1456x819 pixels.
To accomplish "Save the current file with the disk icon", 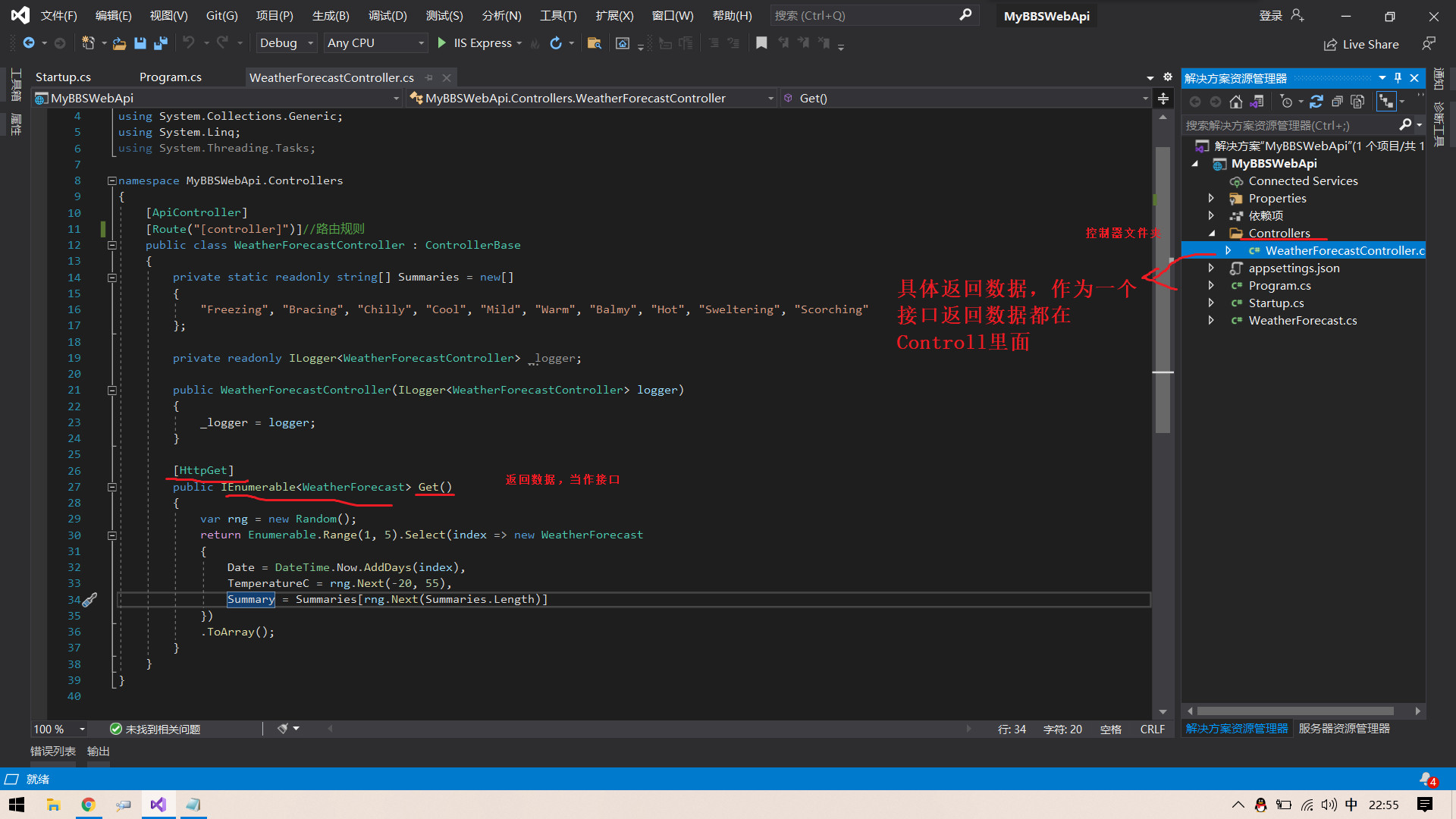I will [140, 43].
